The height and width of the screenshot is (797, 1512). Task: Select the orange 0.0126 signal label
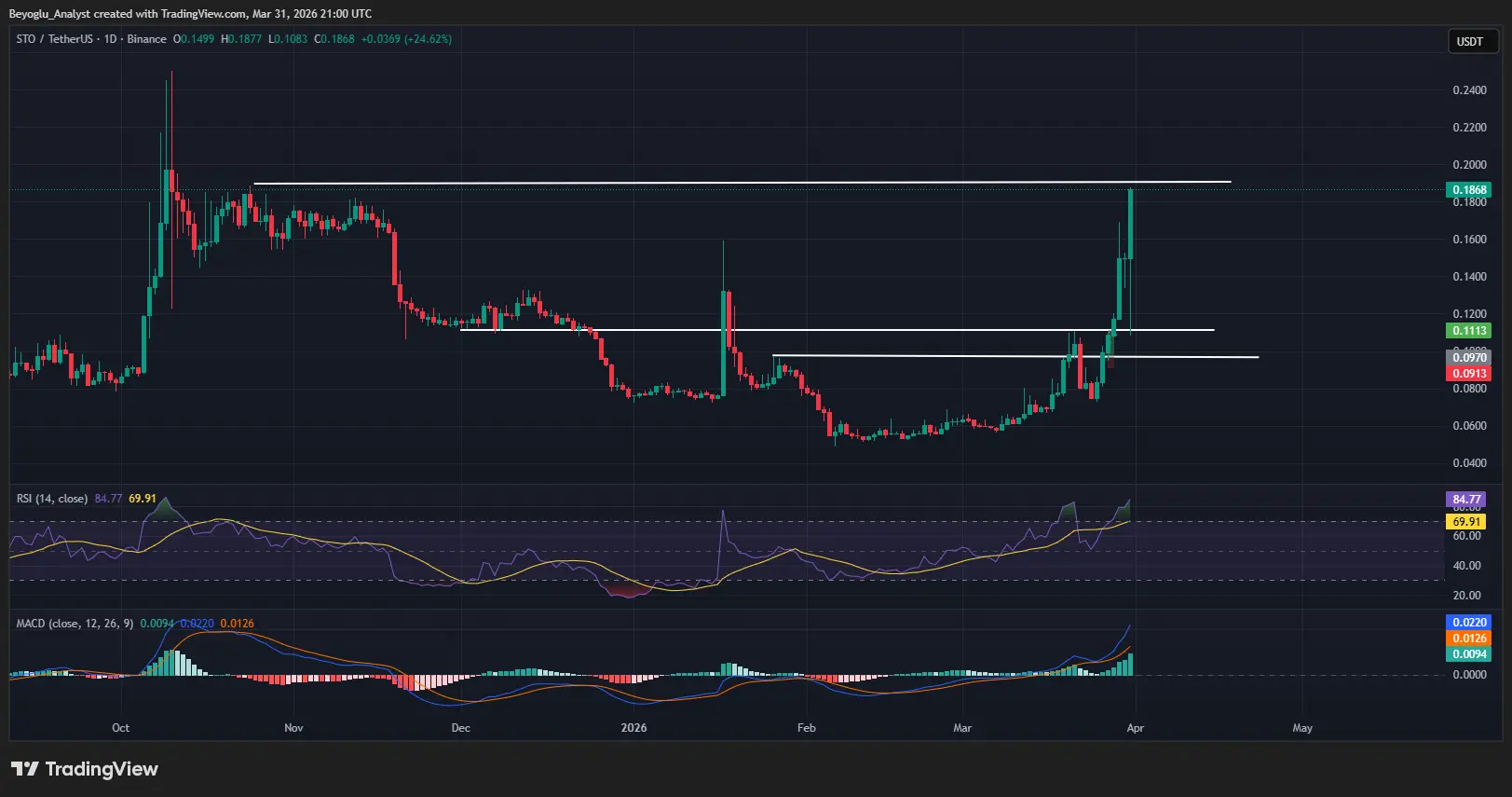click(1469, 639)
